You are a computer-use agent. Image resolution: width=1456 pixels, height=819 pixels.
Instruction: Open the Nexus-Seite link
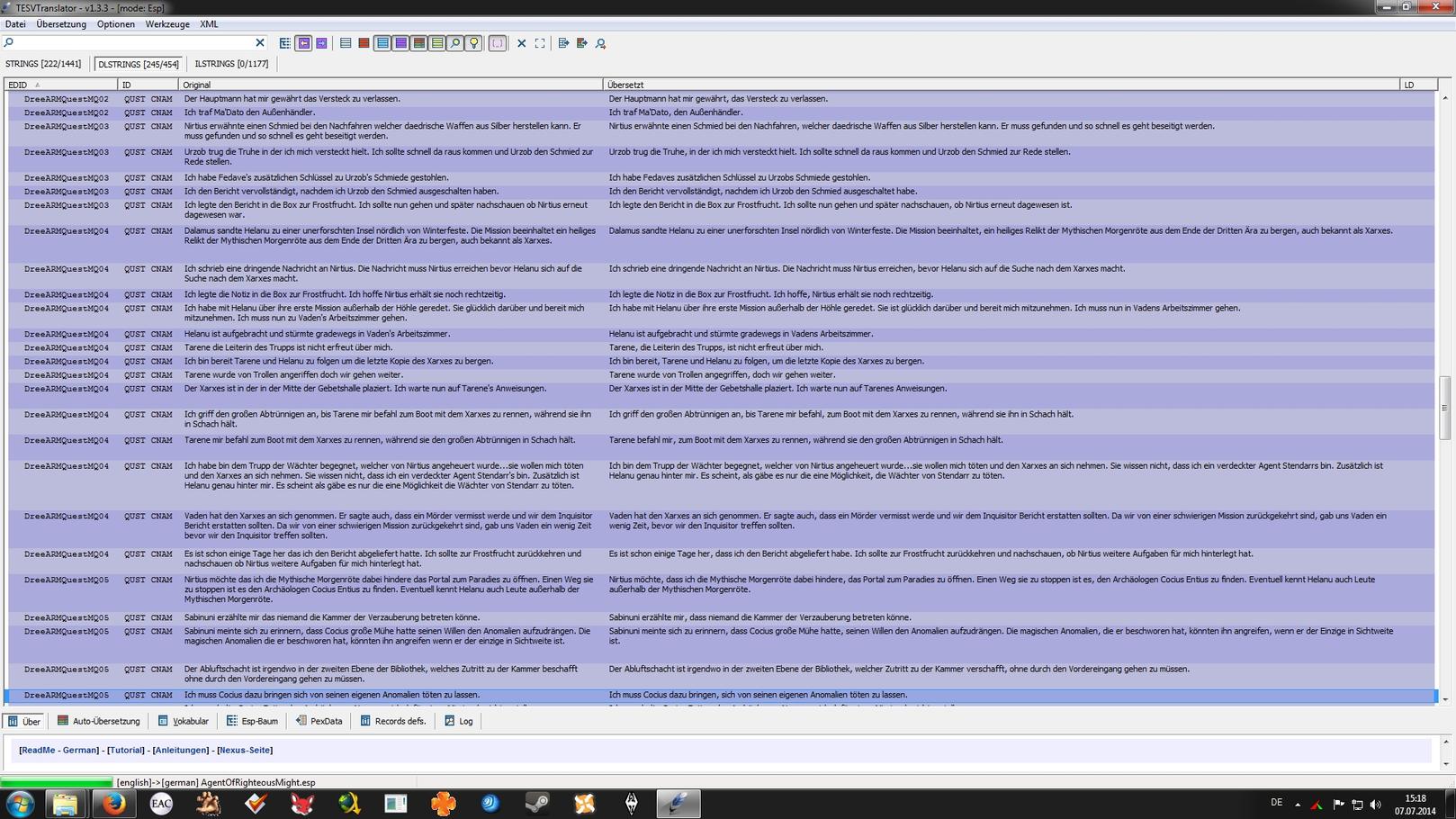(x=245, y=750)
